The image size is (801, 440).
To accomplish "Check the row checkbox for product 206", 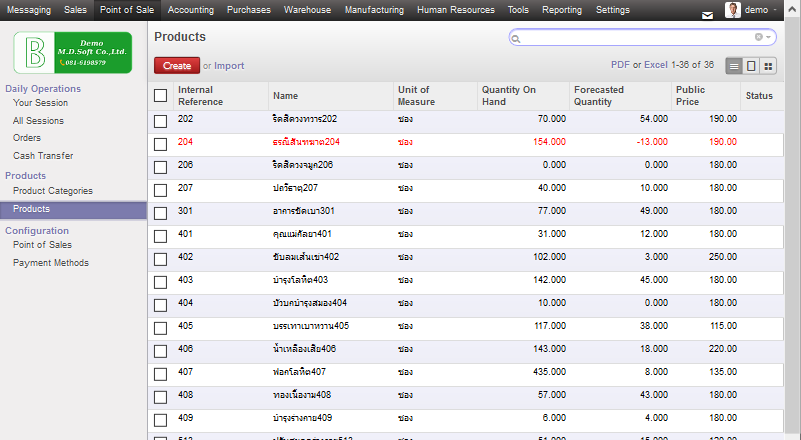I will tap(160, 167).
